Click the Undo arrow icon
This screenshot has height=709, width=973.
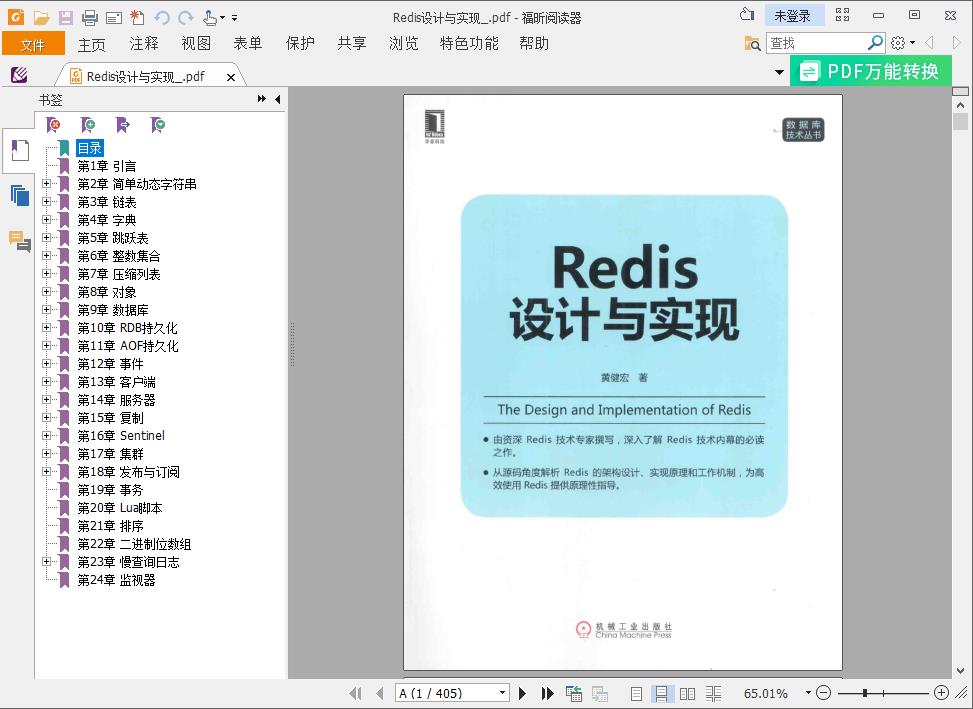(x=162, y=17)
